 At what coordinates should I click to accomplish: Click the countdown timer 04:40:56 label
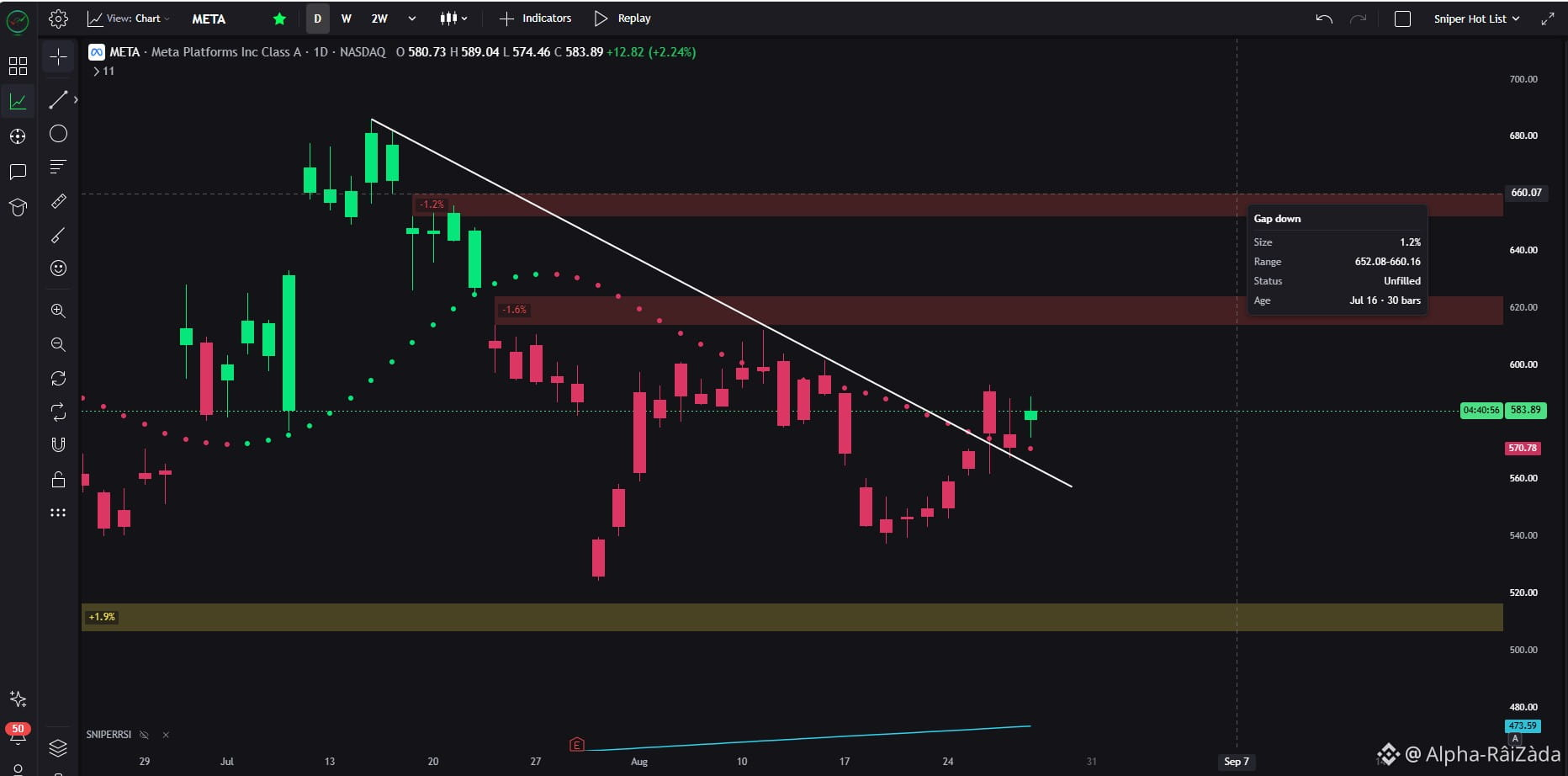(1481, 411)
